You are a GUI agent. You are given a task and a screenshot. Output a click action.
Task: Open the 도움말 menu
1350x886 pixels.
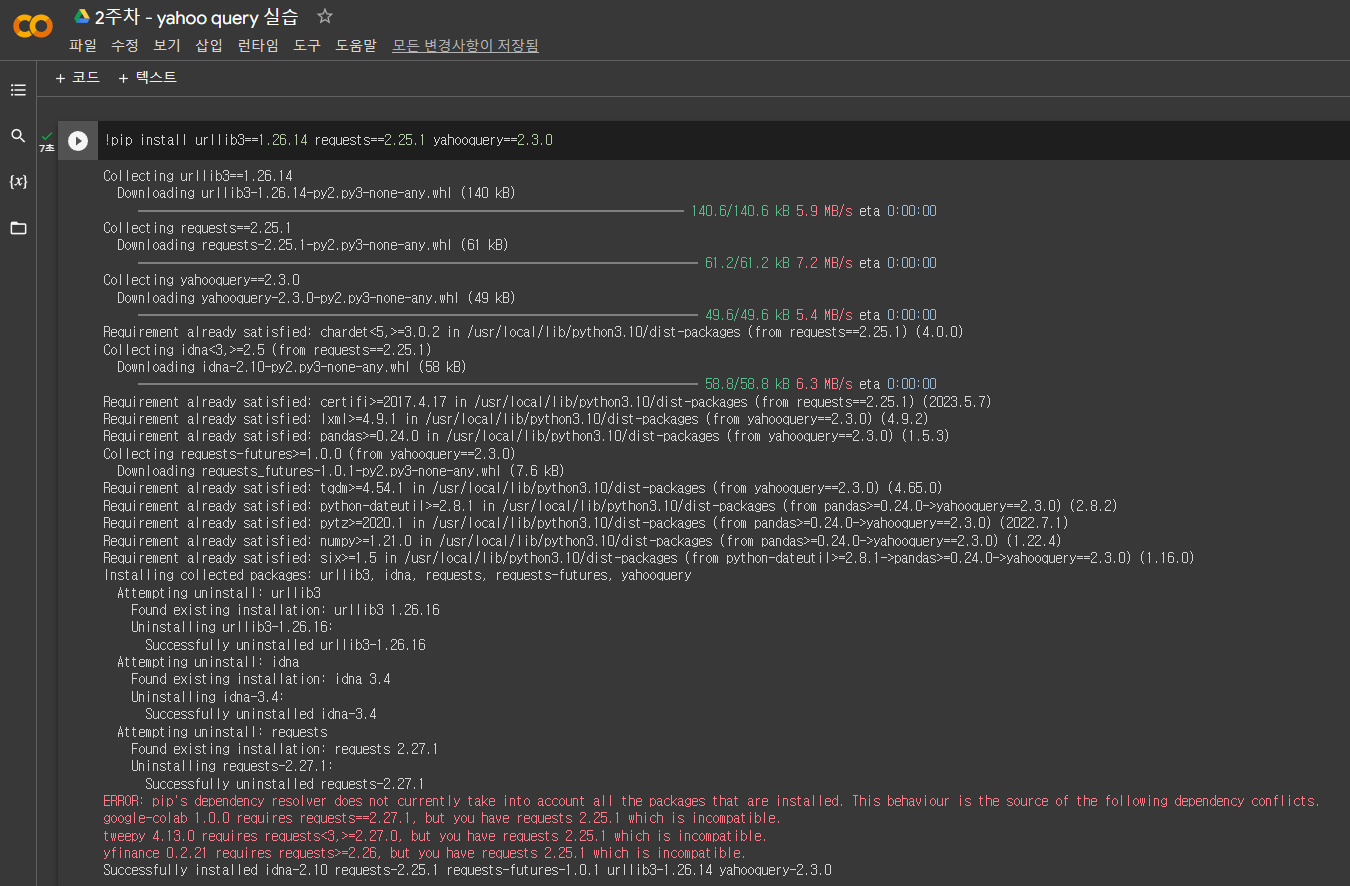point(356,45)
